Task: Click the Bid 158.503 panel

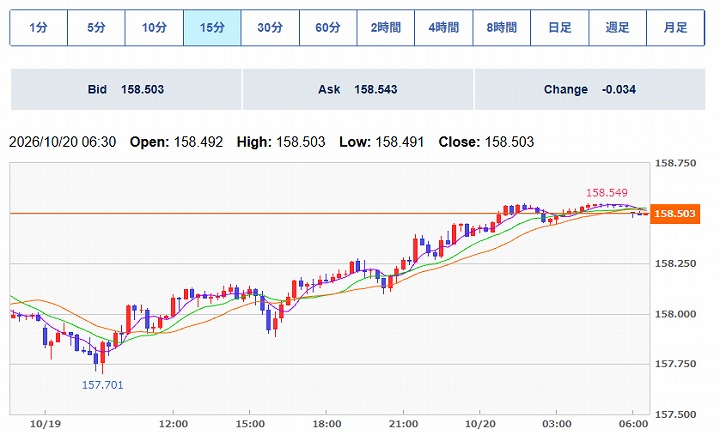Action: pos(126,89)
